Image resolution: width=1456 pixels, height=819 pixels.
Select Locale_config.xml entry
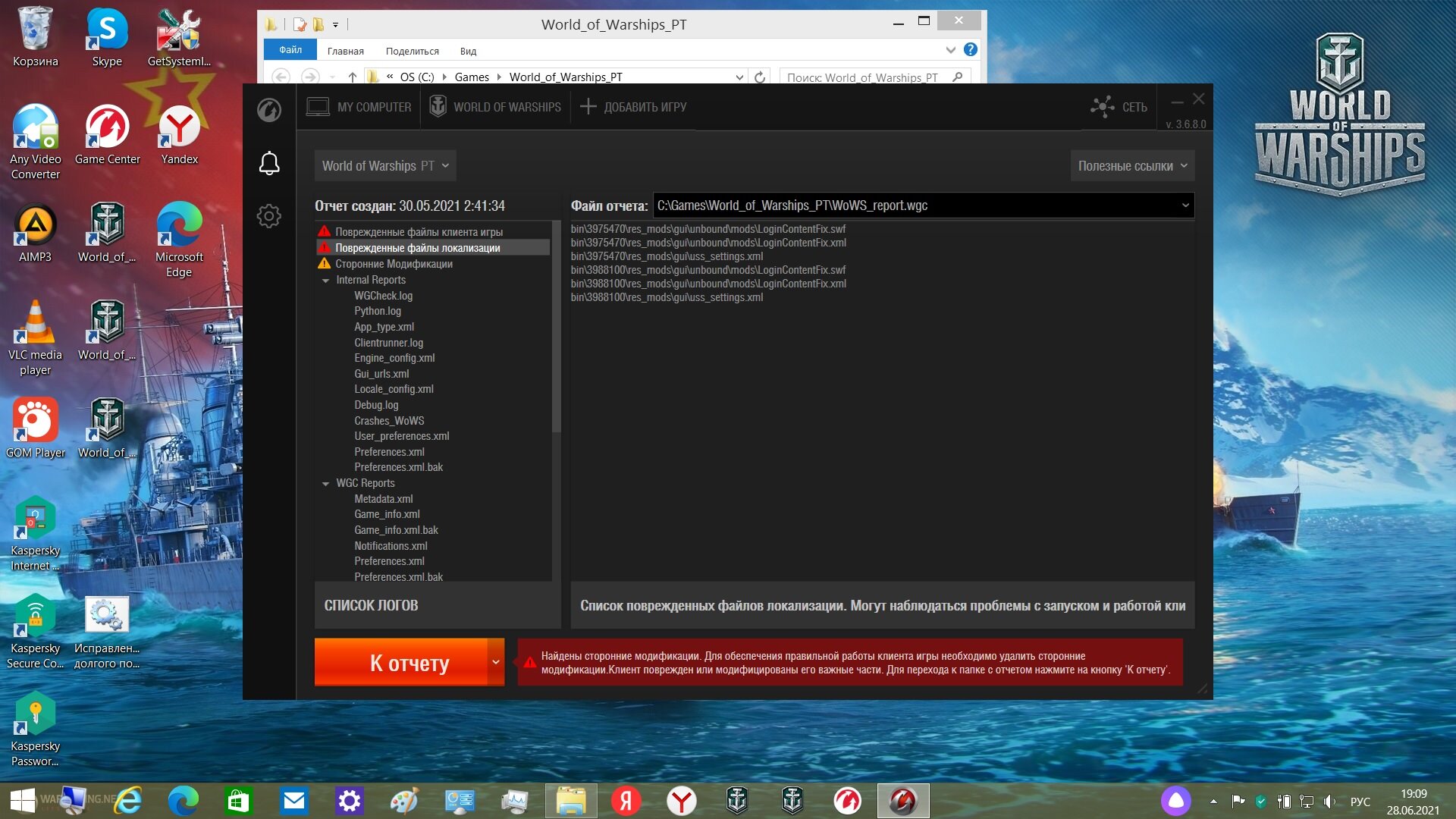tap(394, 389)
